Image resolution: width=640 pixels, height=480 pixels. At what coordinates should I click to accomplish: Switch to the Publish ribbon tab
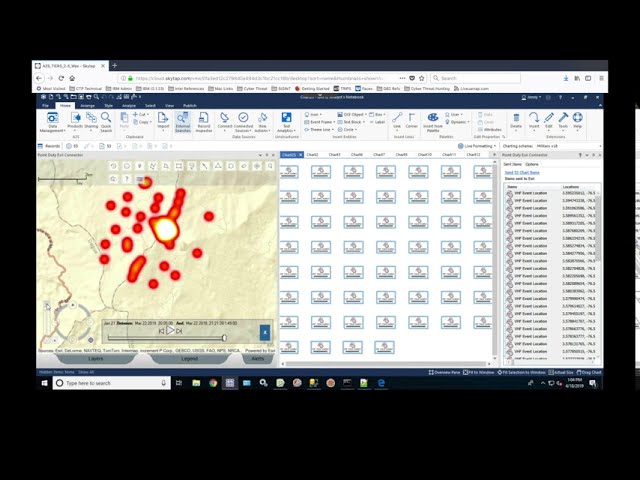point(190,105)
